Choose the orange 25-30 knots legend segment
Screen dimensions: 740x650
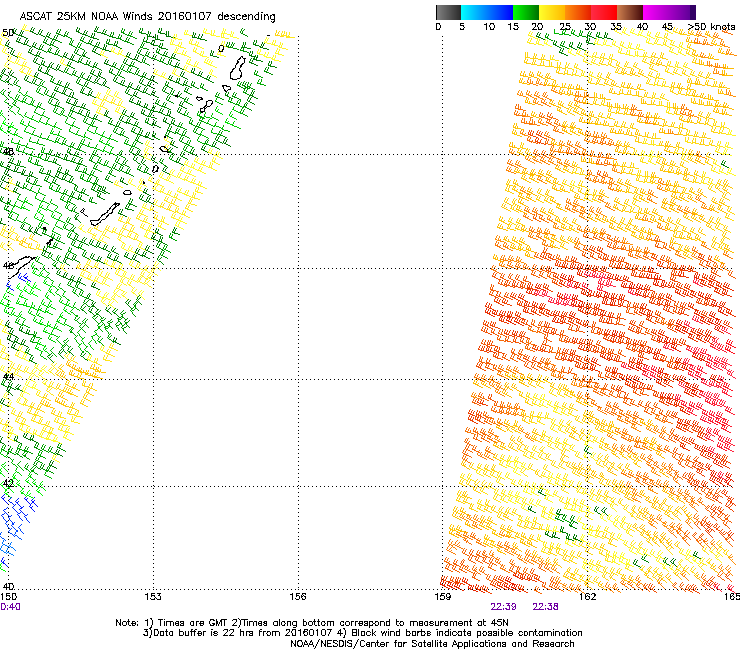click(578, 12)
